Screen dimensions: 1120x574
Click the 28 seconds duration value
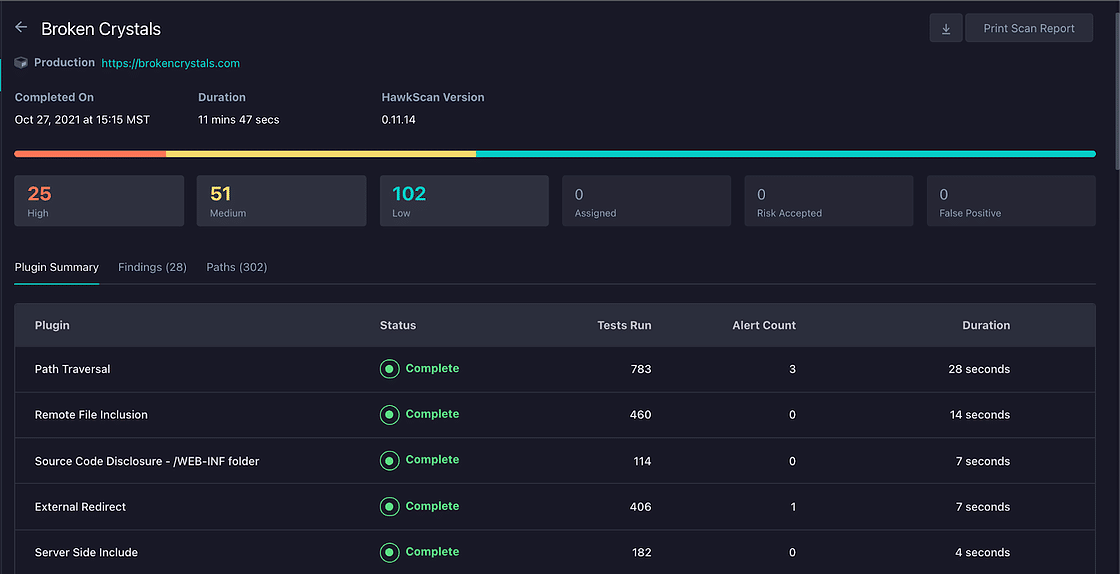[x=979, y=369]
